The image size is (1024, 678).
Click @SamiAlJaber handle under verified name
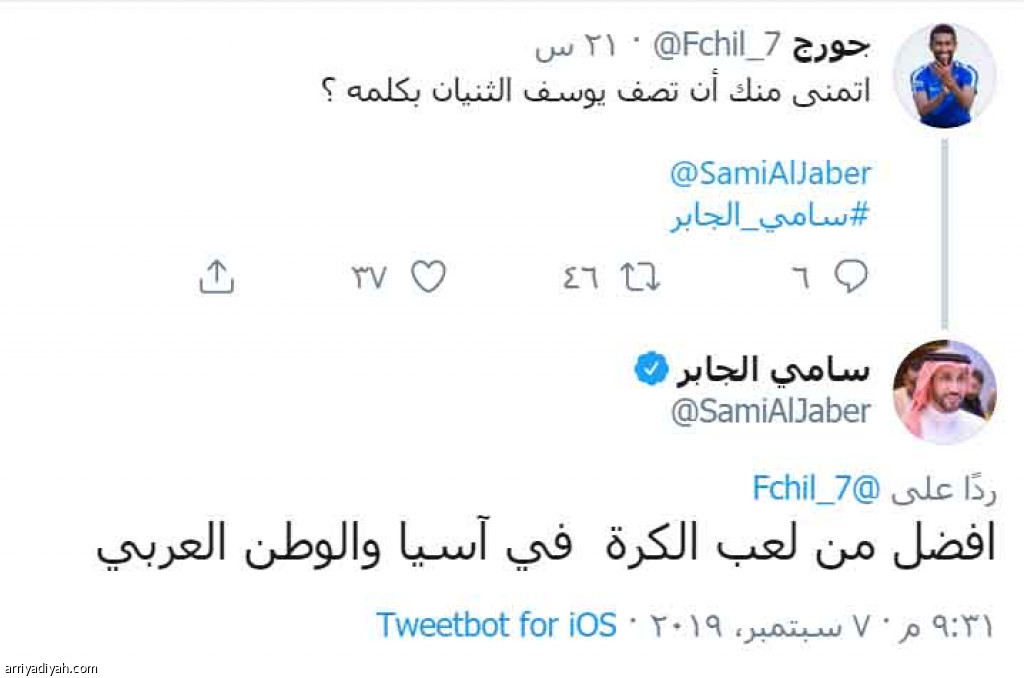[771, 412]
